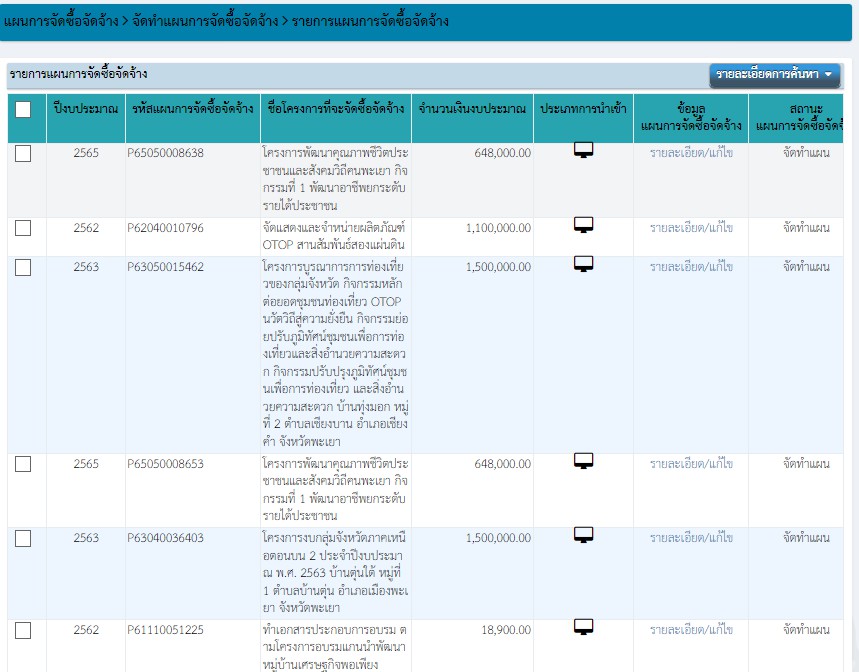Check the box for plan P62040010796
The image size is (859, 672).
[x=23, y=229]
